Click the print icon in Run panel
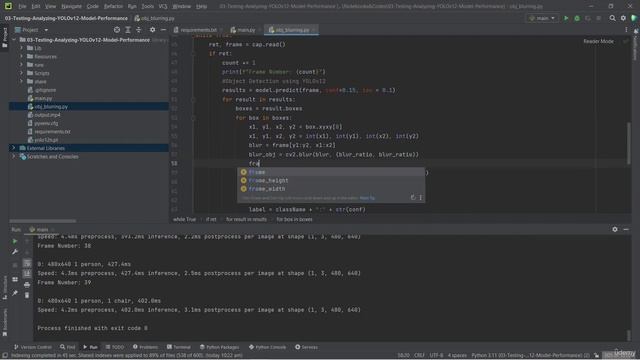 pyautogui.click(x=27, y=284)
